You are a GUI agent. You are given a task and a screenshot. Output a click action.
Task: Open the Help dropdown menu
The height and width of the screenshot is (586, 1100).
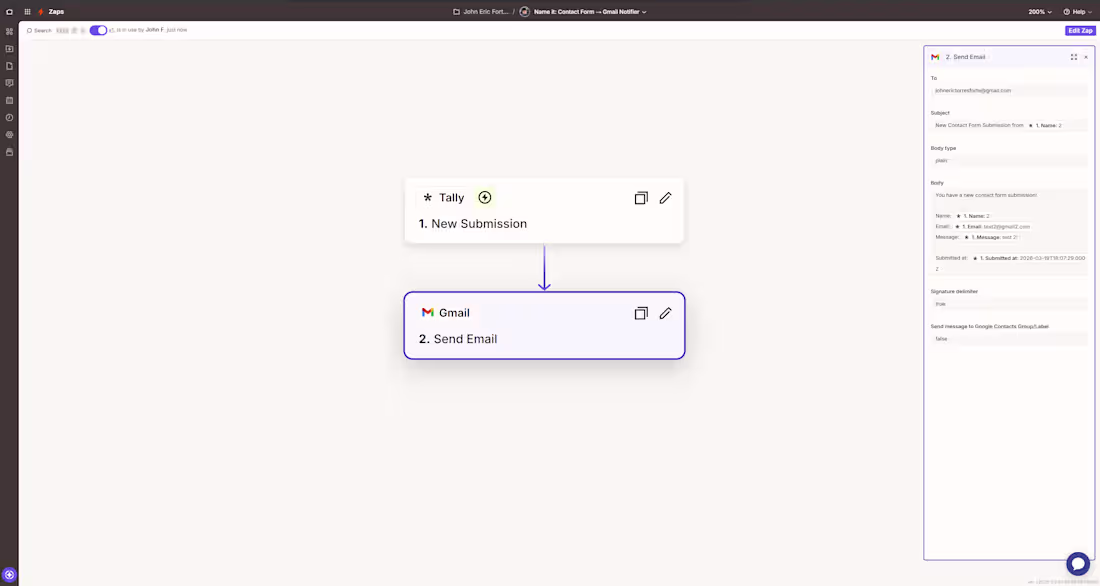click(x=1077, y=11)
